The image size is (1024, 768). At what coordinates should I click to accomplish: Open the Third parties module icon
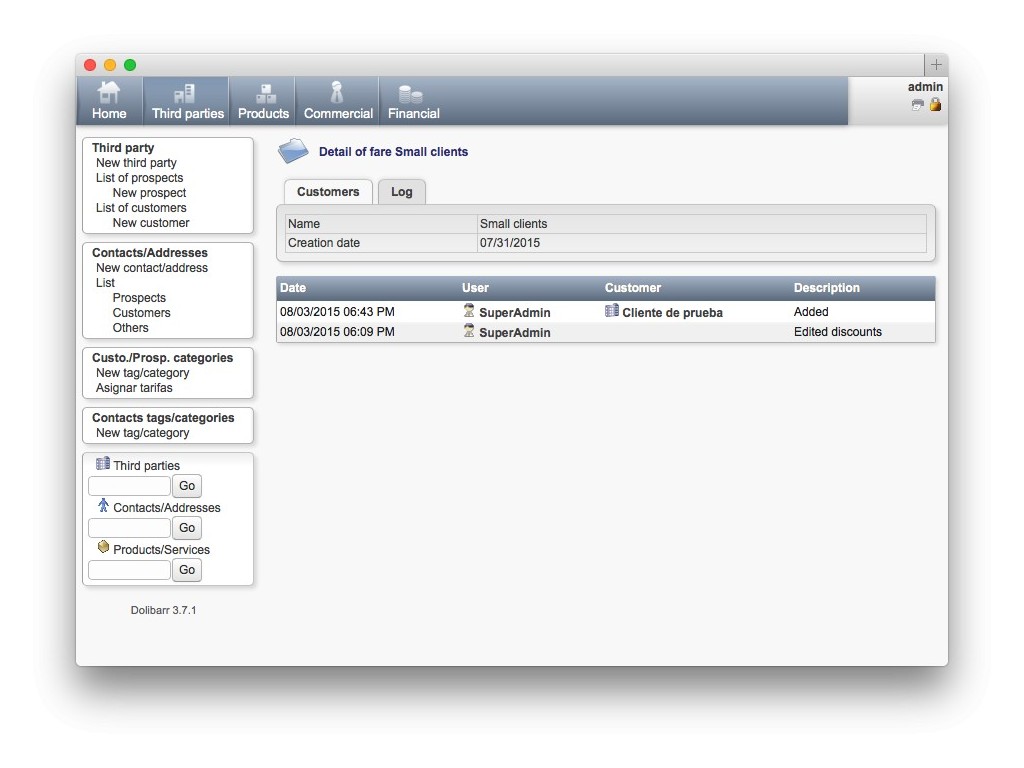click(186, 93)
